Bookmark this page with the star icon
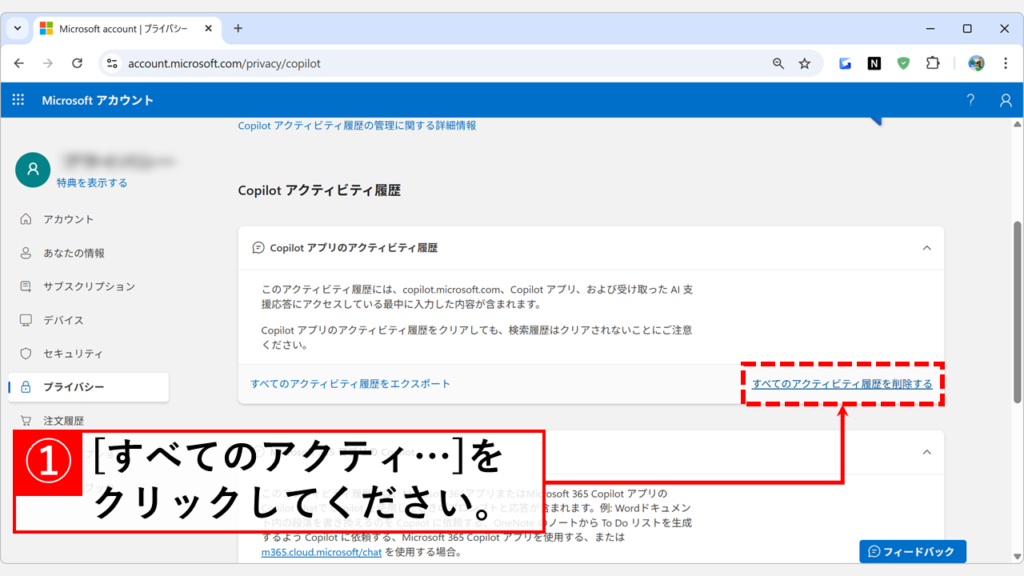 [x=804, y=63]
